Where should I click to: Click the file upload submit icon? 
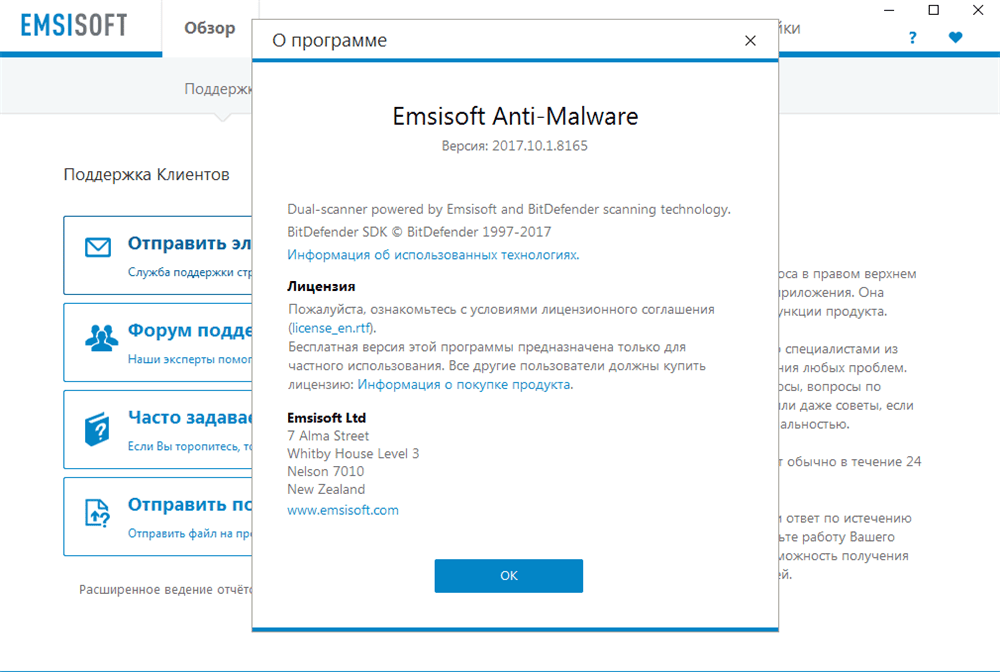[x=97, y=513]
